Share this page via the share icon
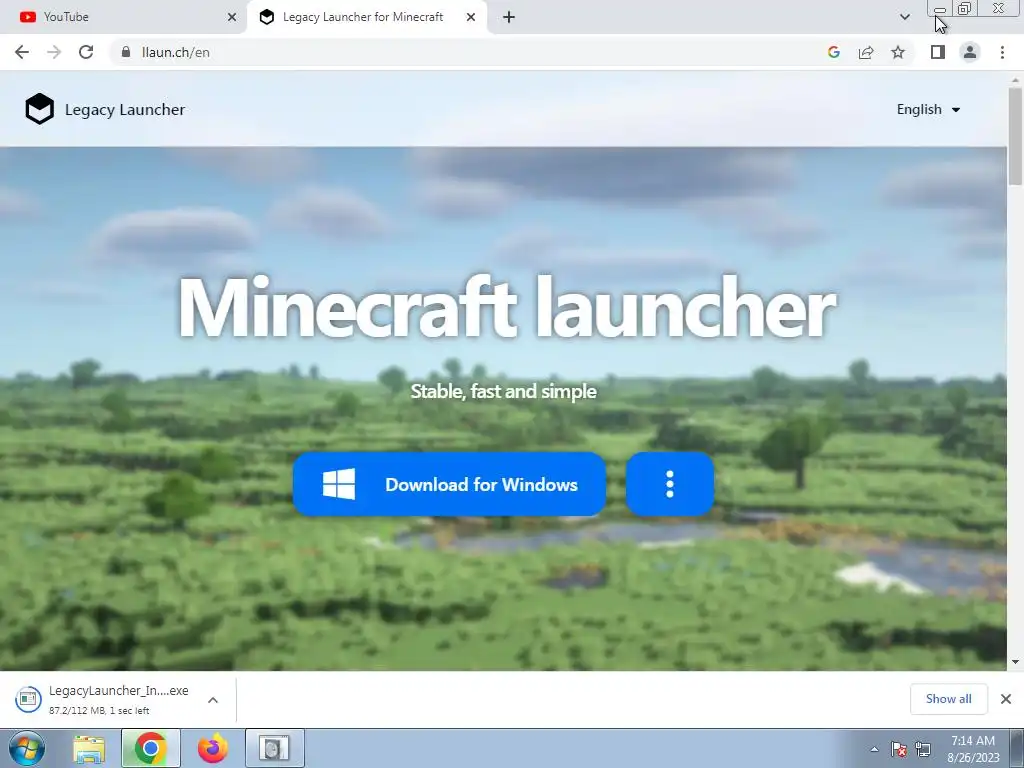 click(866, 52)
